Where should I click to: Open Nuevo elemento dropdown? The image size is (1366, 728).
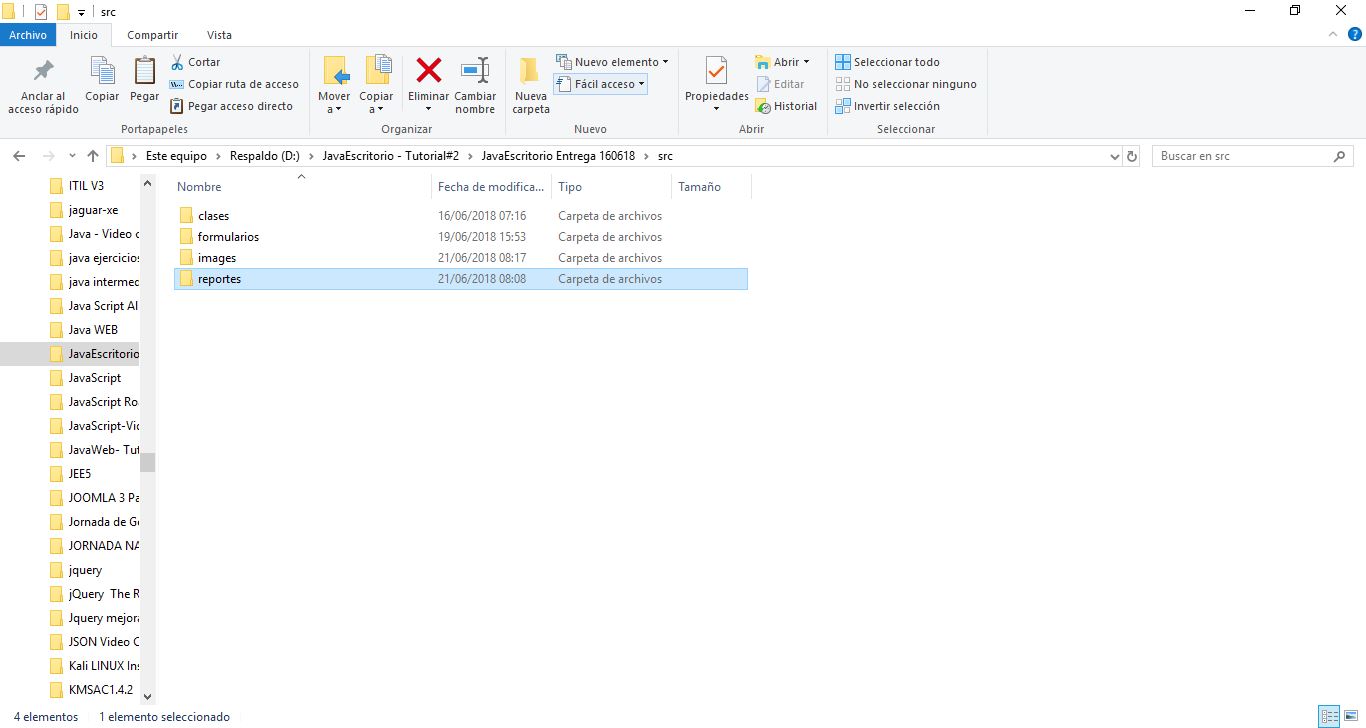pos(612,62)
